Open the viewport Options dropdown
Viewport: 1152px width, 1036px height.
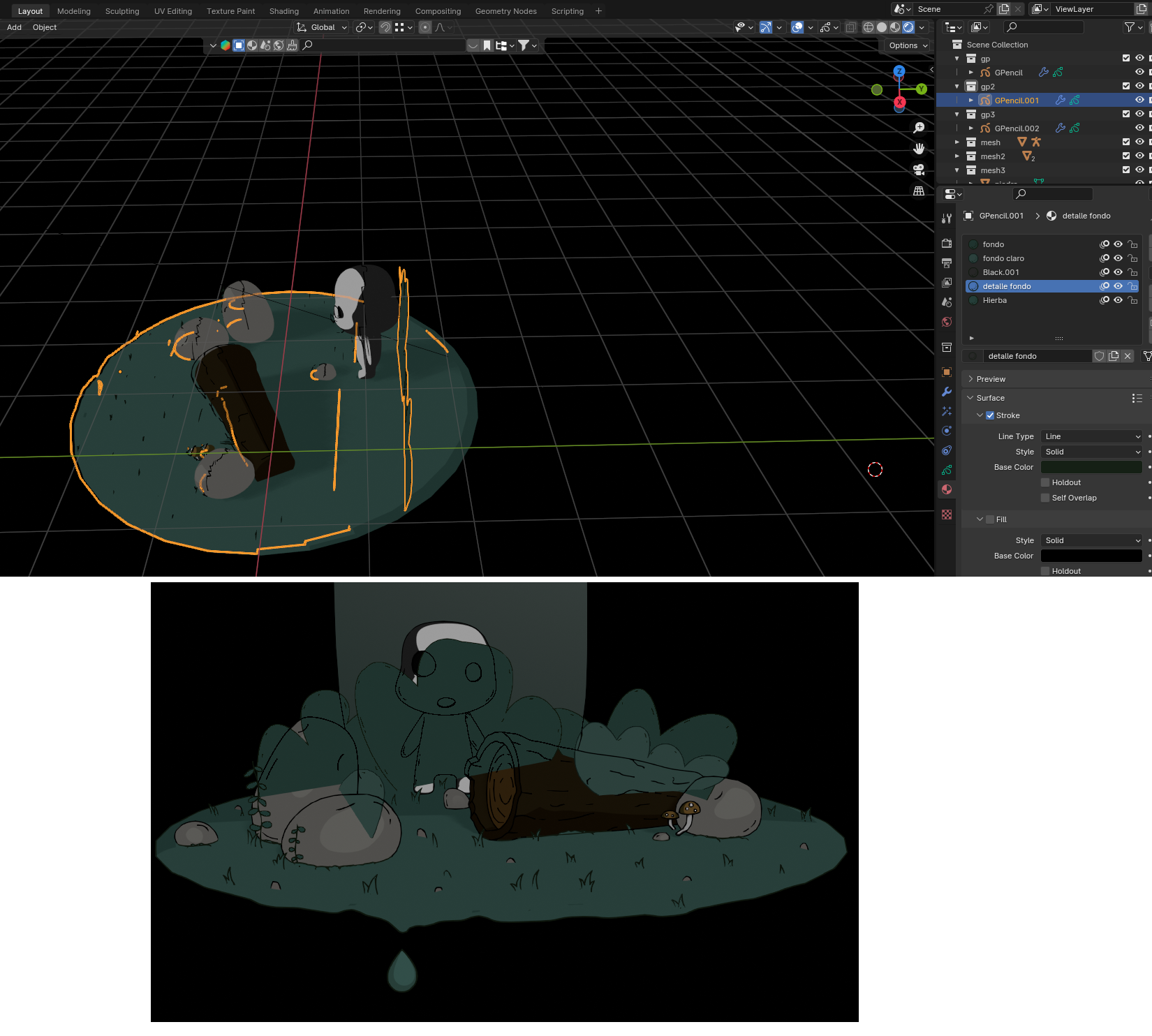tap(908, 45)
